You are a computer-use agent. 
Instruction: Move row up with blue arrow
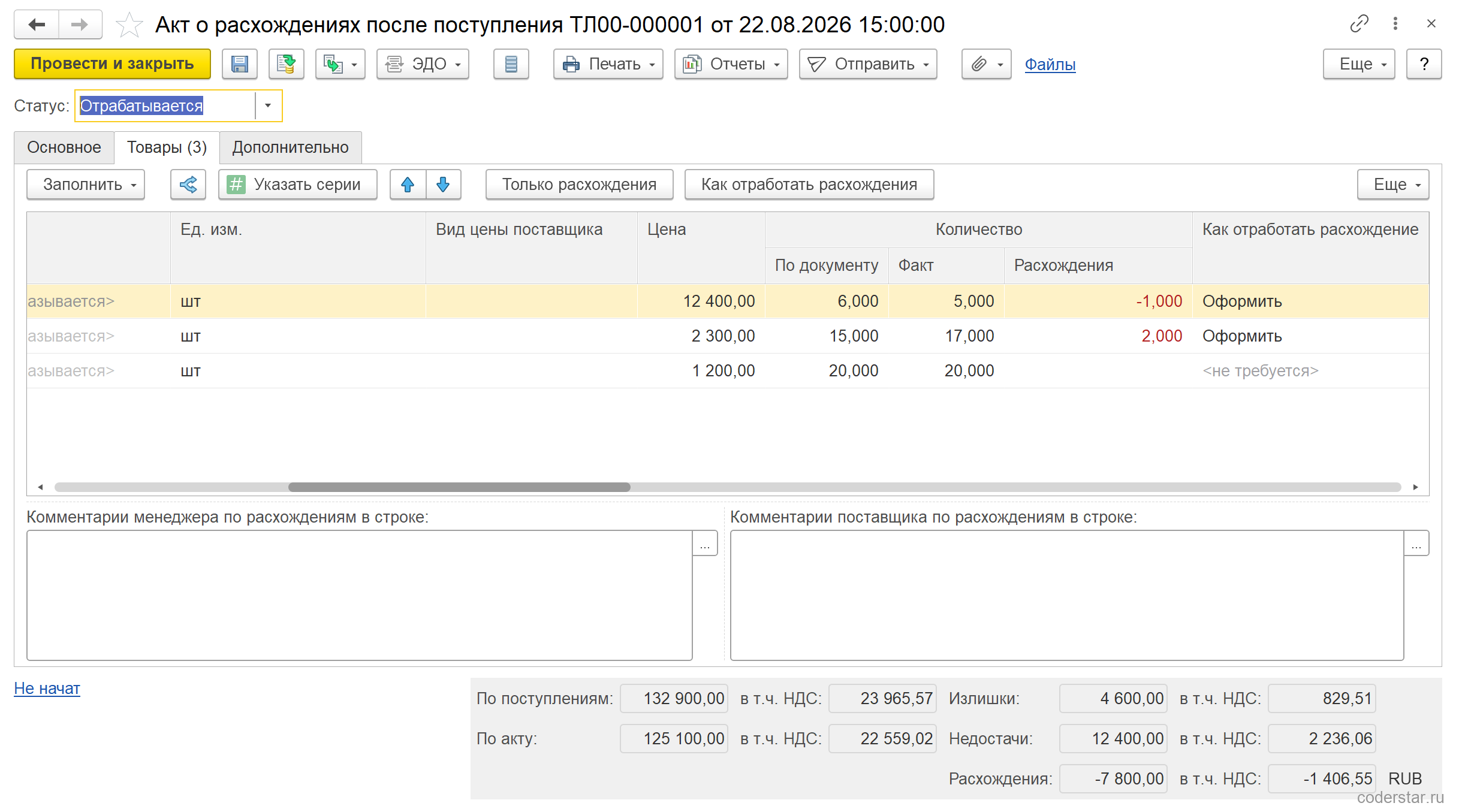click(408, 185)
